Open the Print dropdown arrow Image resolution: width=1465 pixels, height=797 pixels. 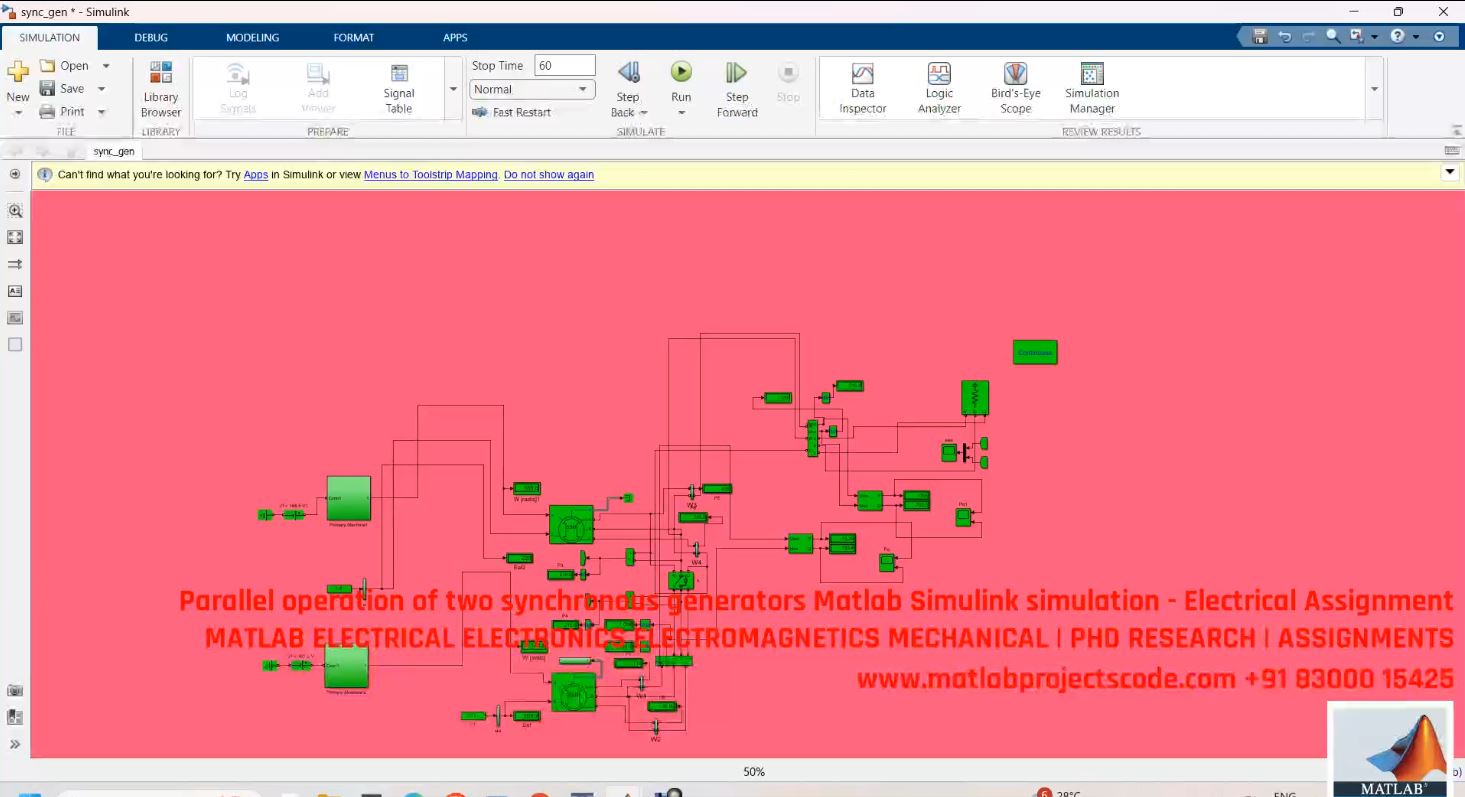click(101, 111)
